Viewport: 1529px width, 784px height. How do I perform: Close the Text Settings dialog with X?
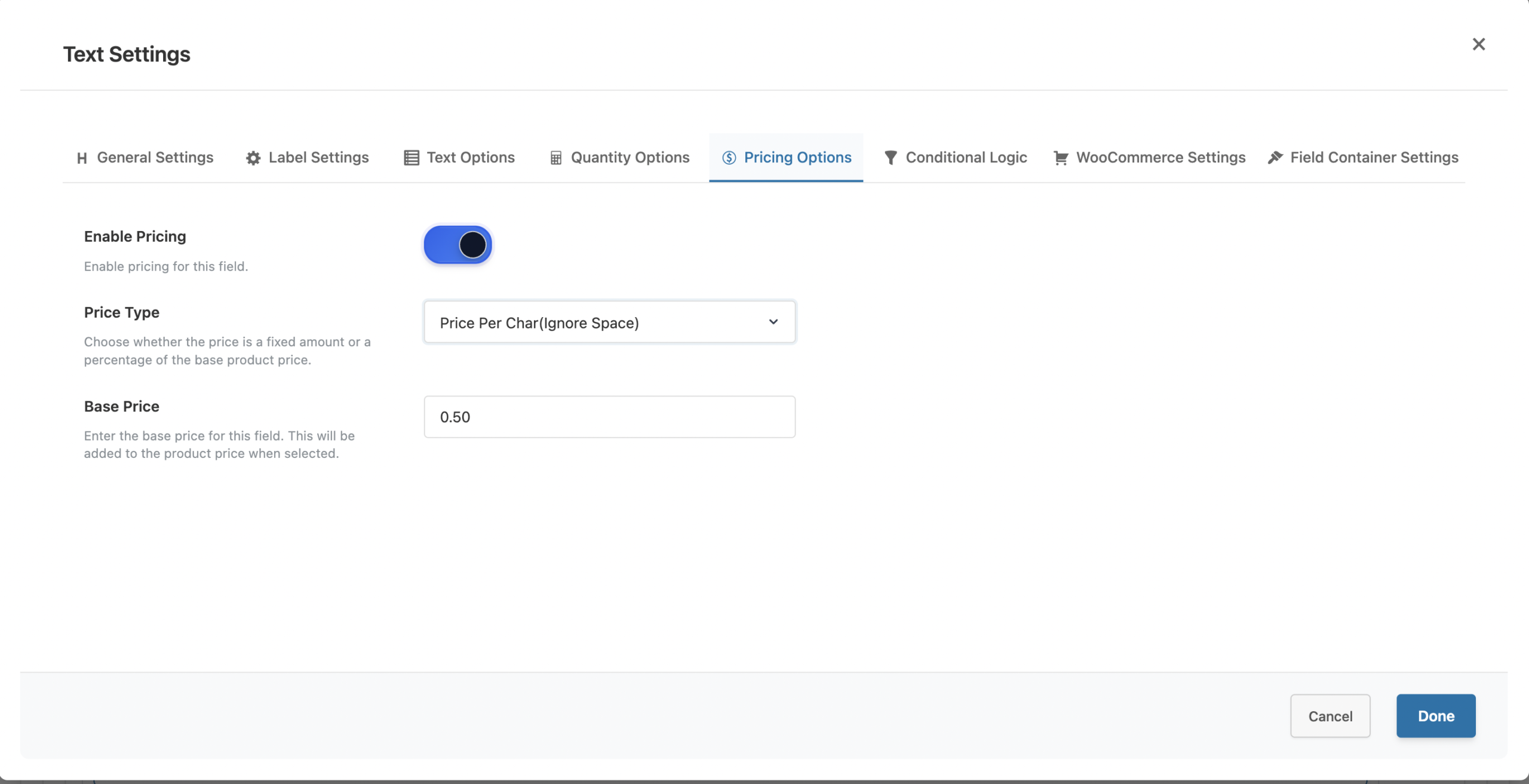pos(1479,44)
